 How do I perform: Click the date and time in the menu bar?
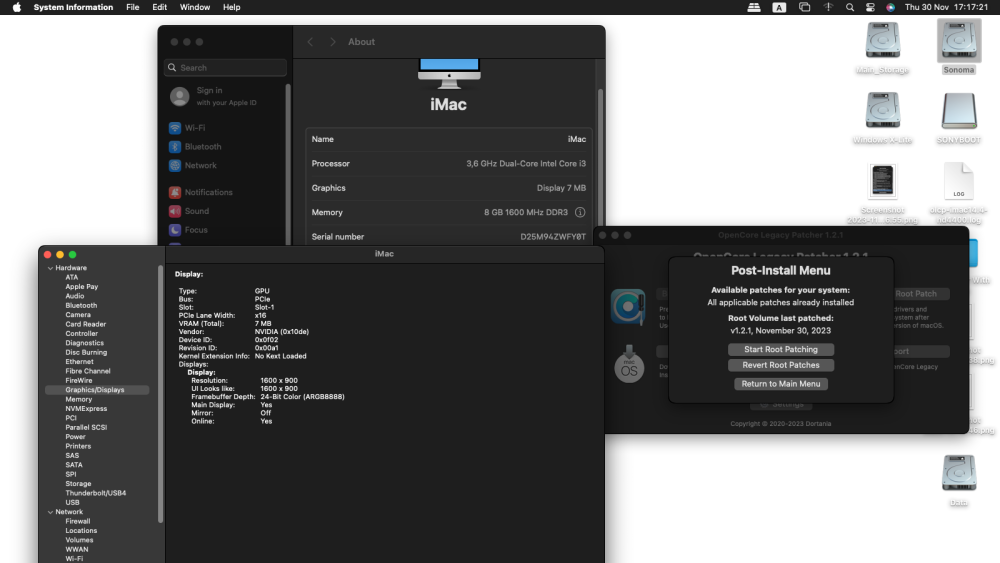pos(946,7)
